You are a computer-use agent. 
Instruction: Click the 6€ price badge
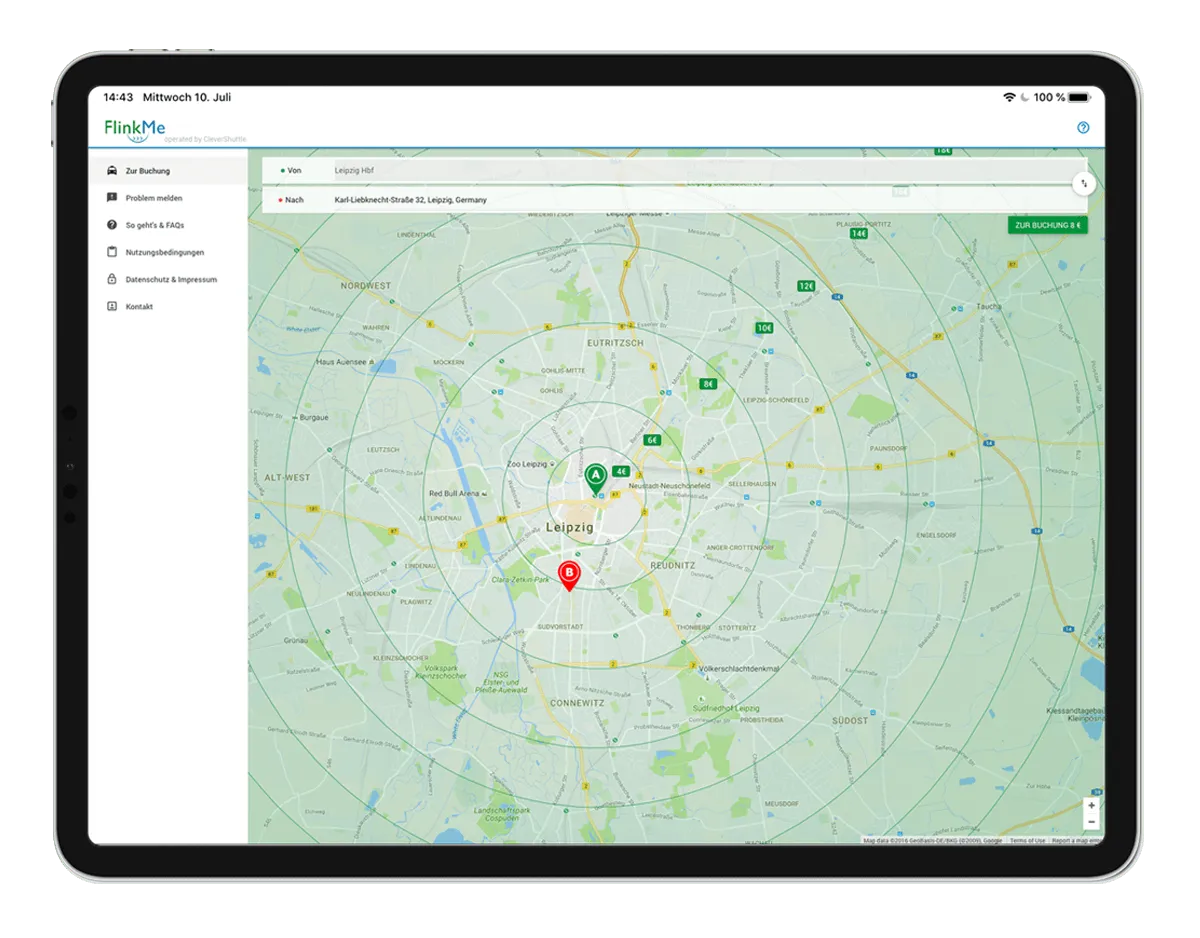[x=652, y=440]
